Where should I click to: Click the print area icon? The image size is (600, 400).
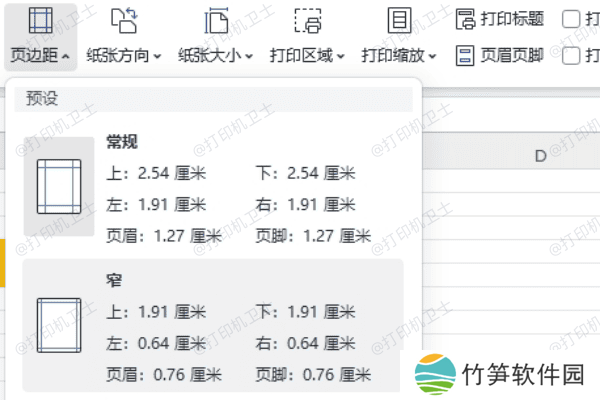coord(308,21)
